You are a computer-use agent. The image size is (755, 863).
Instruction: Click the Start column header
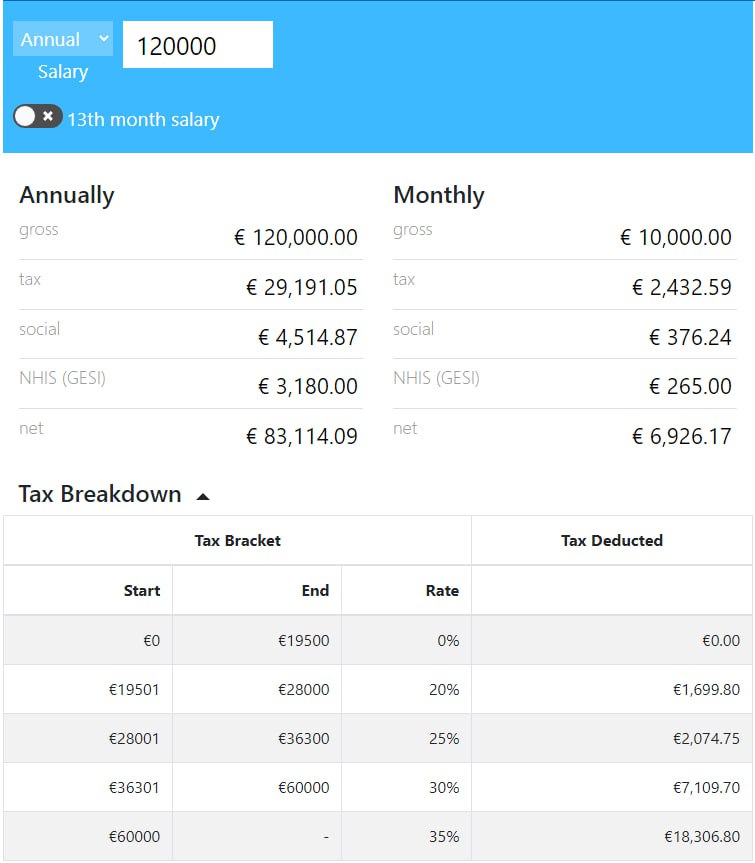tap(142, 591)
